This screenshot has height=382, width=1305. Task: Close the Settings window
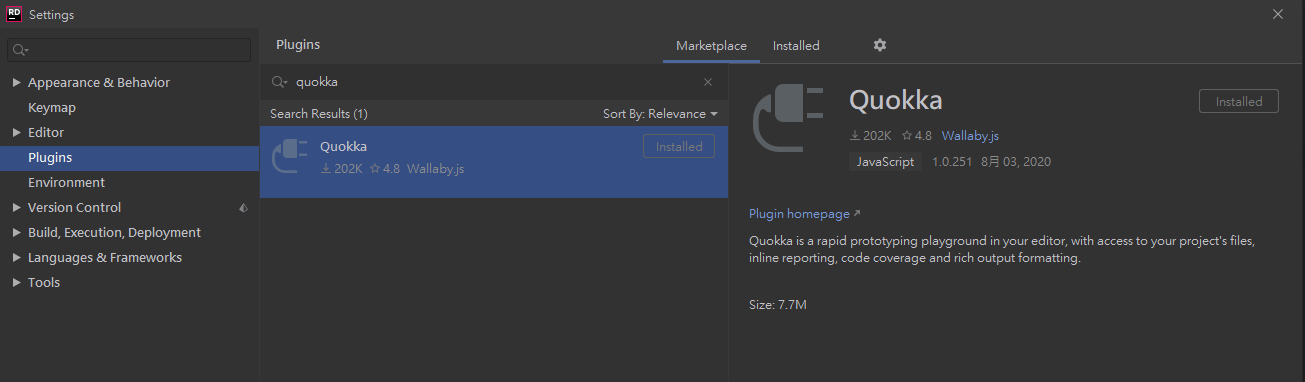[x=1278, y=14]
